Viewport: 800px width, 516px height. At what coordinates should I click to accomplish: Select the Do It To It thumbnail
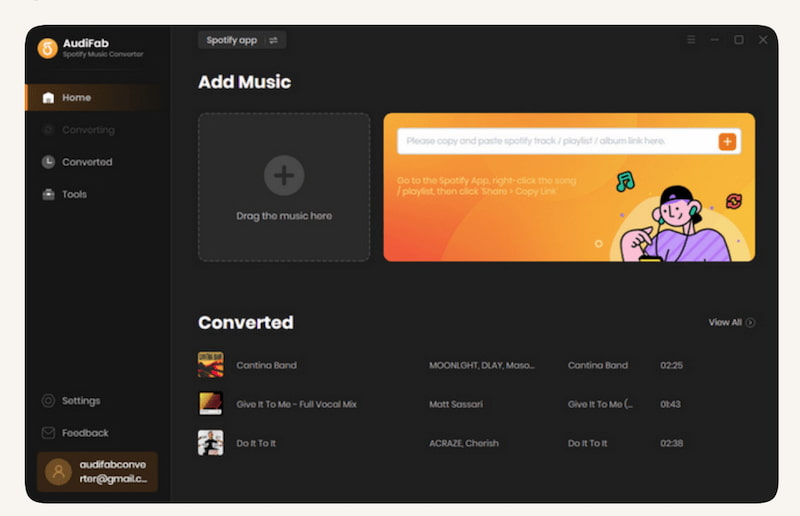click(x=211, y=443)
